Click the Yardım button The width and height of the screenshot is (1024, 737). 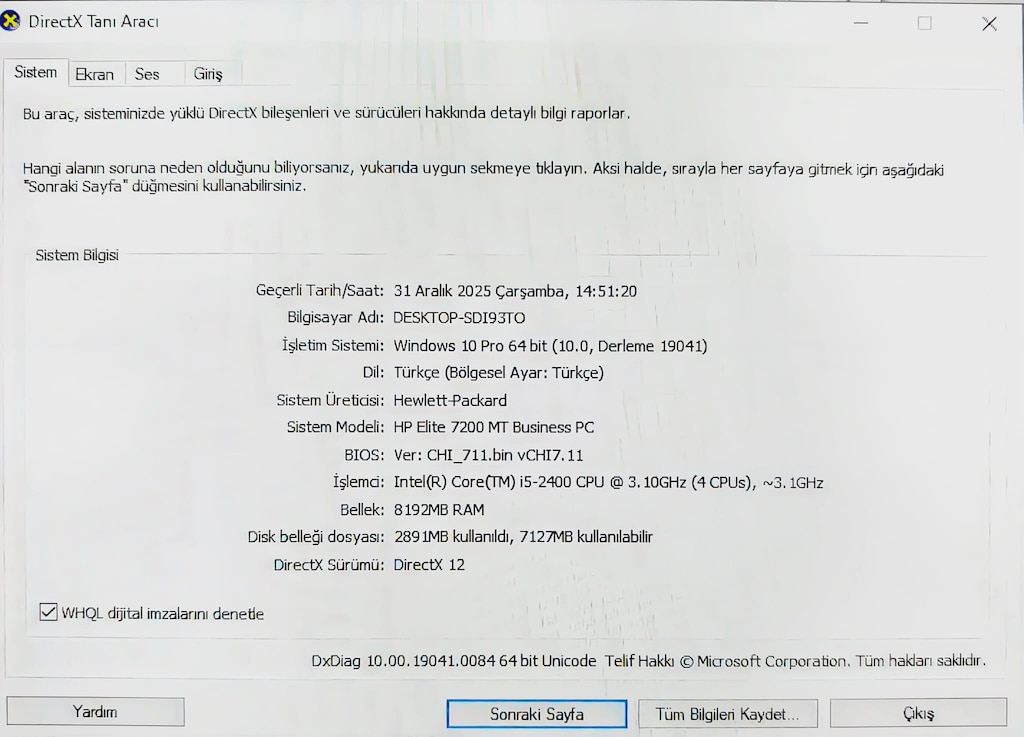coord(95,712)
